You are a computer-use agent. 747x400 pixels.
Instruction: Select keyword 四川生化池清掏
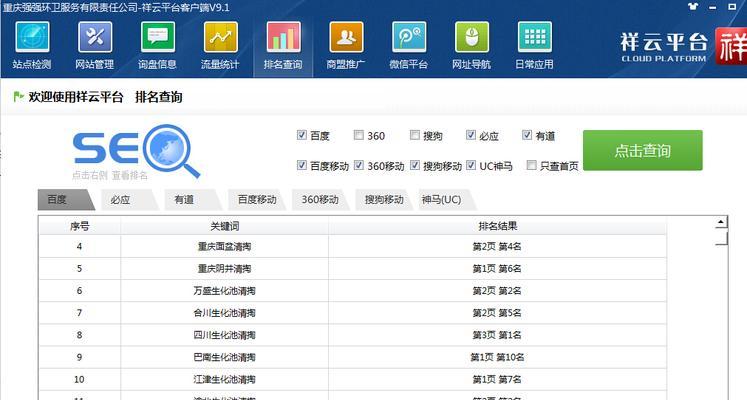coord(224,335)
